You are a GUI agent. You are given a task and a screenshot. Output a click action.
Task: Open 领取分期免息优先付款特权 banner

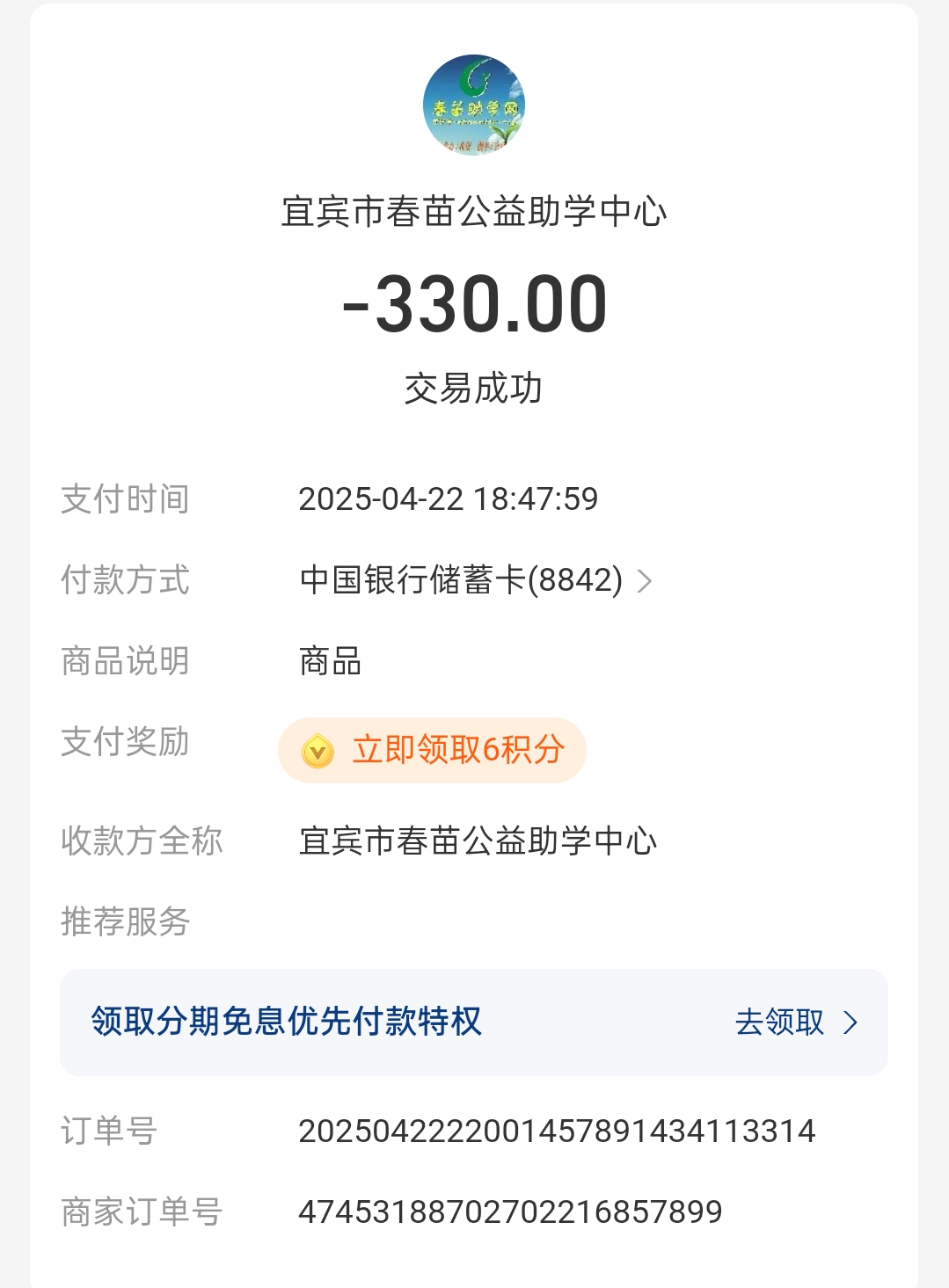tap(474, 1022)
